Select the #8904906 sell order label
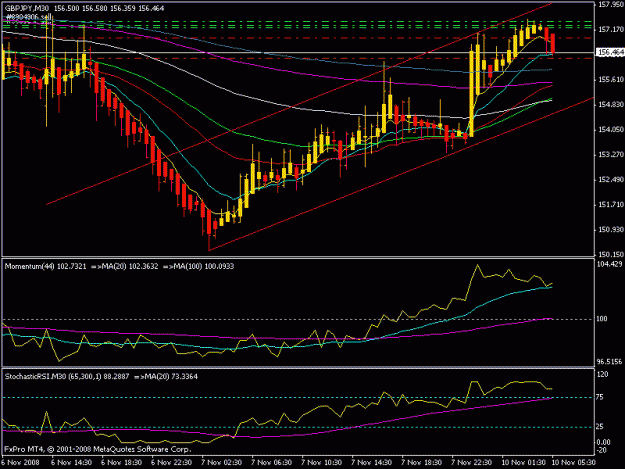 [x=29, y=17]
